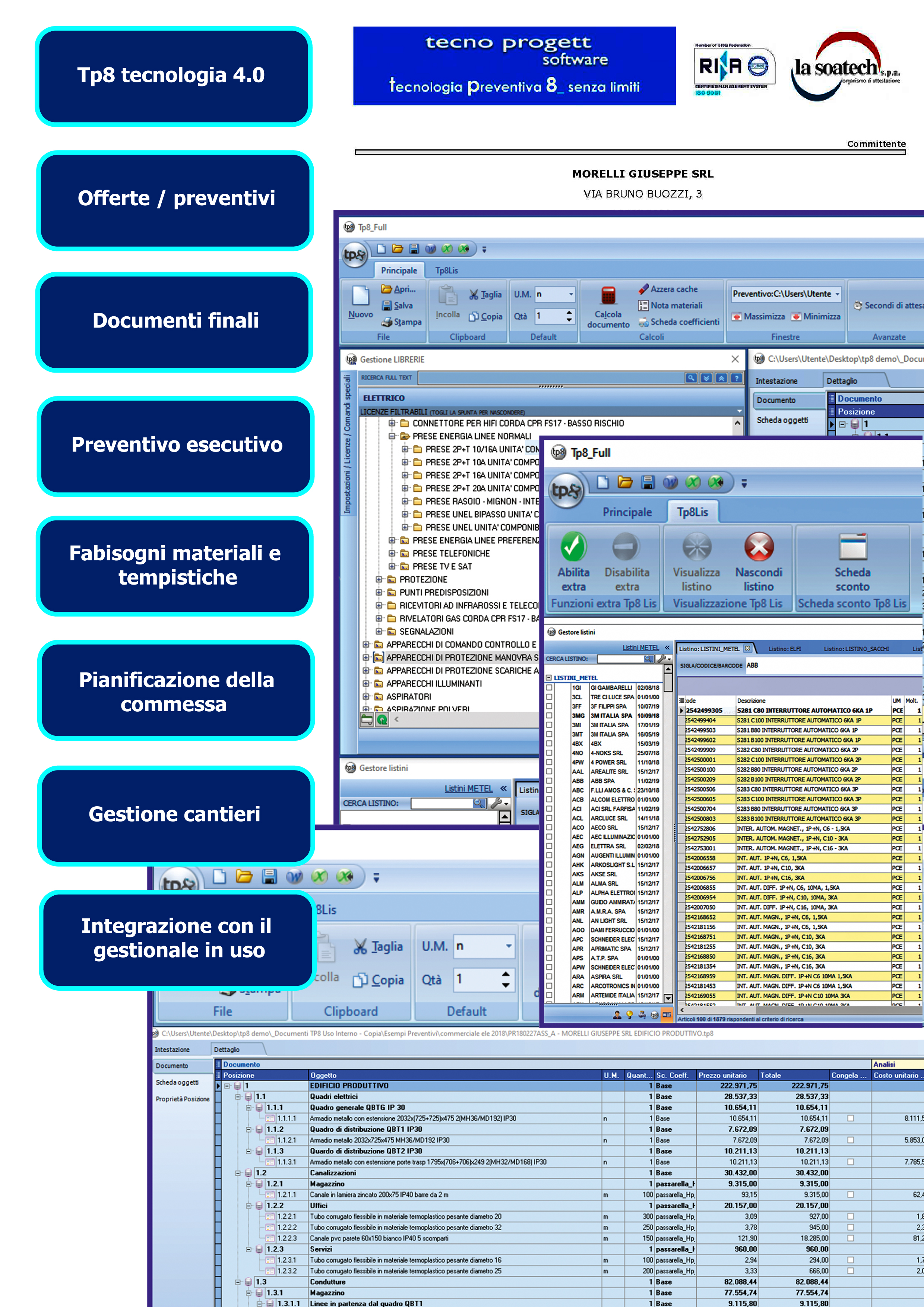Click the Nascondi listino red X icon

(758, 547)
